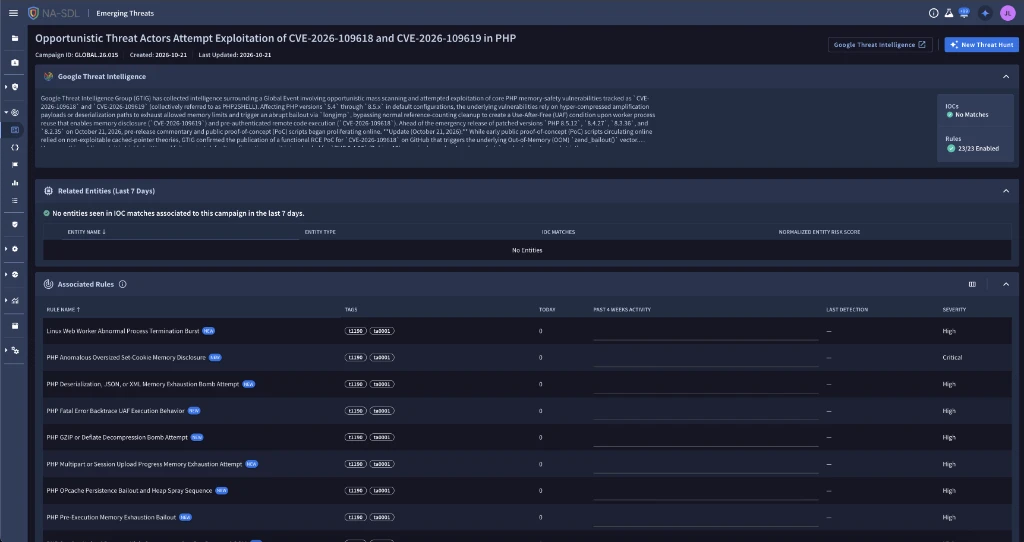Screen dimensions: 1024x542
Task: Open the folder icon in sidebar
Action: coord(15,39)
